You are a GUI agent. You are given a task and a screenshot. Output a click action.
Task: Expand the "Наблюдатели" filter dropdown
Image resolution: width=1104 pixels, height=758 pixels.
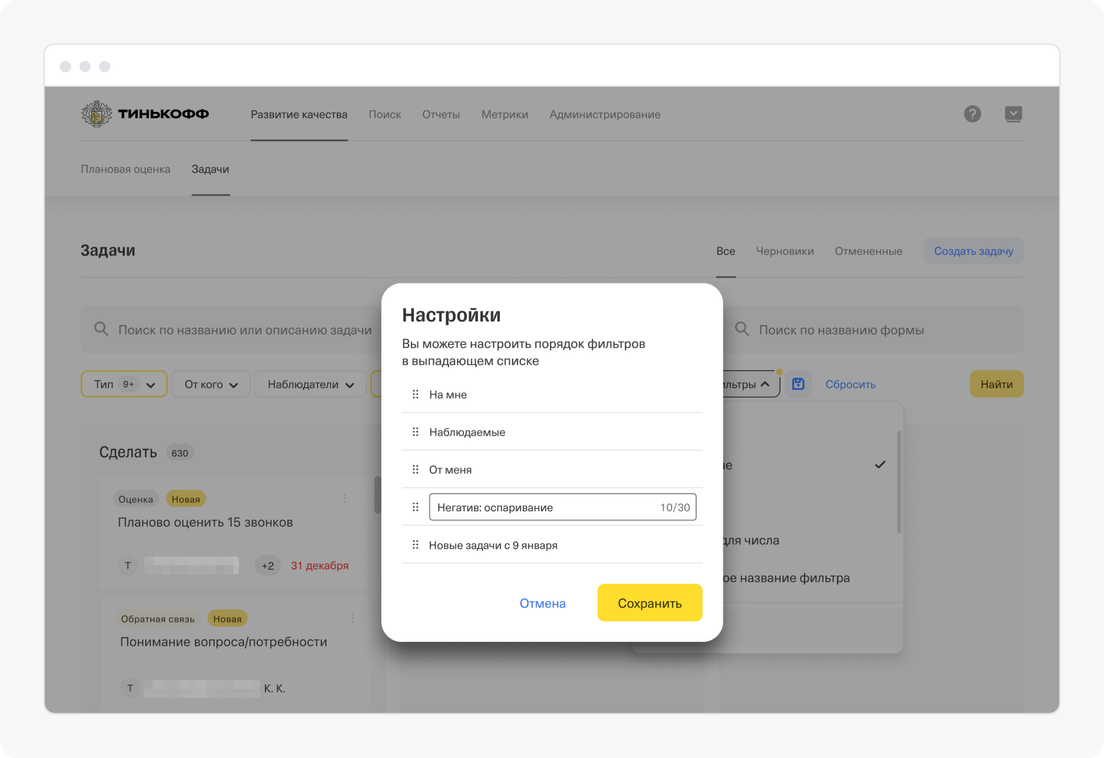pyautogui.click(x=310, y=384)
